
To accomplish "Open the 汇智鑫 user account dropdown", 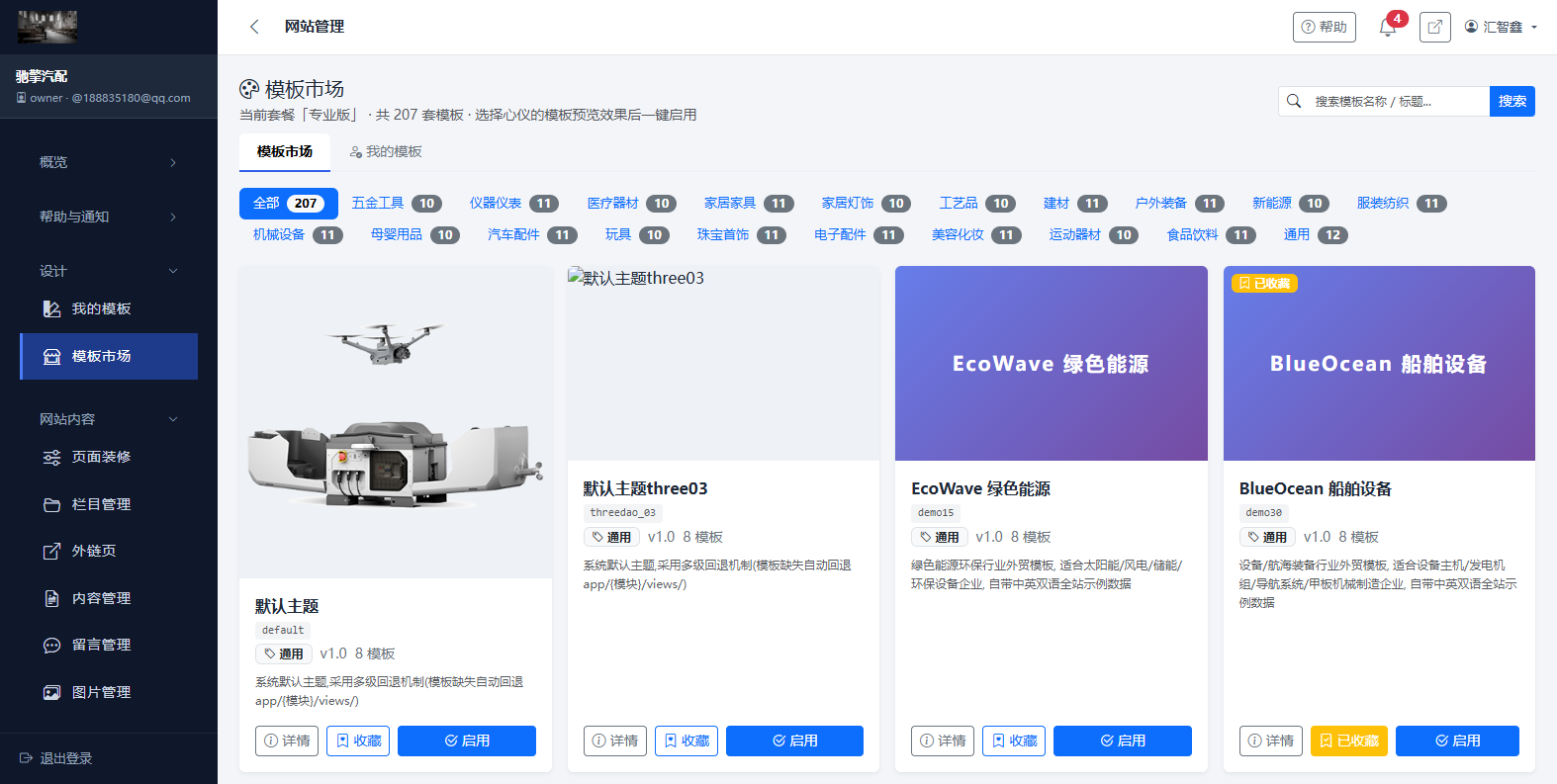I will coord(1501,27).
